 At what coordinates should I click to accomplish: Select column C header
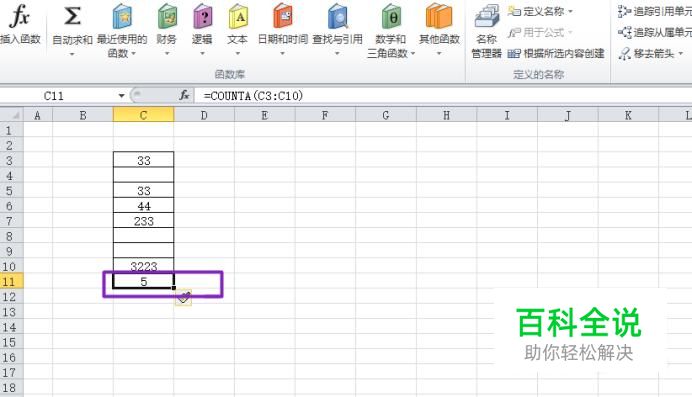(143, 116)
